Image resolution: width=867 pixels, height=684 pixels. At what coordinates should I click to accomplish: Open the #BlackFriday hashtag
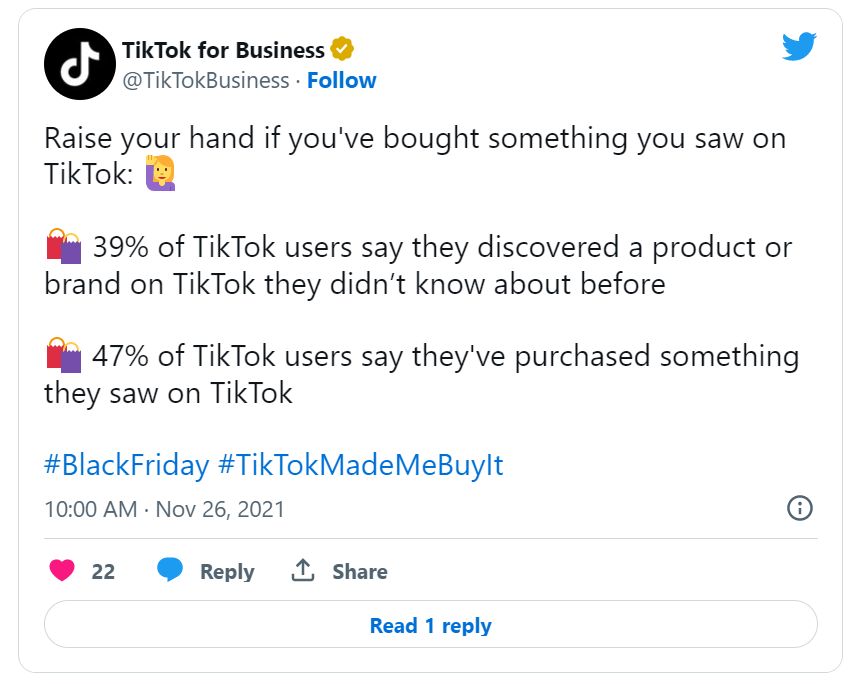tap(126, 465)
